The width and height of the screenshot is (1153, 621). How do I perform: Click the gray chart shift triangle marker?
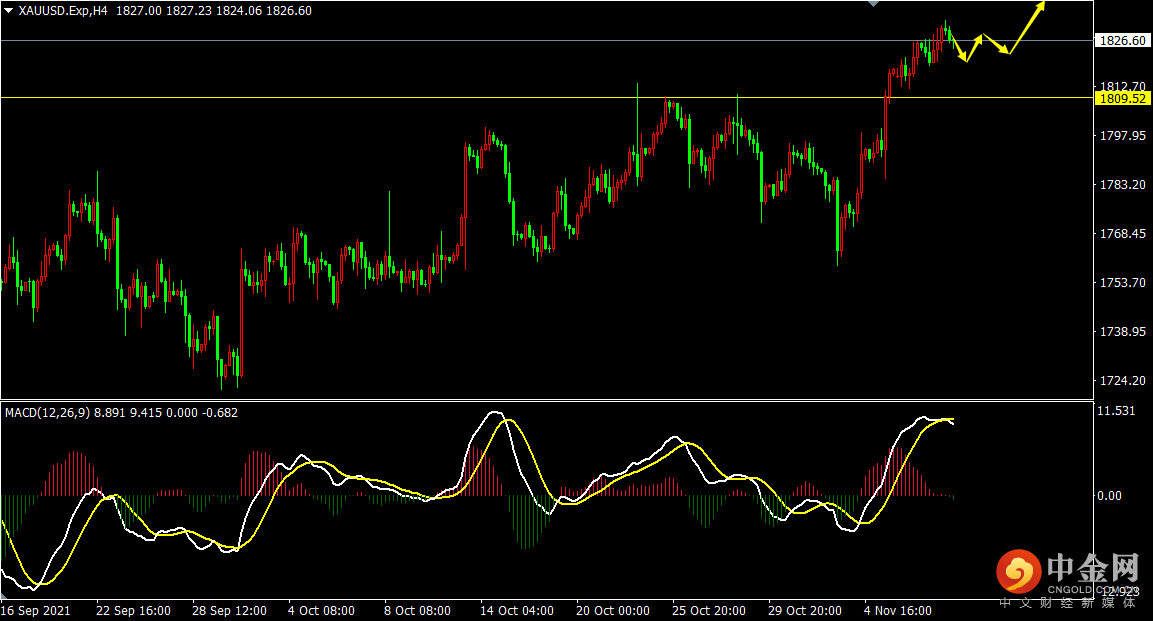point(874,4)
